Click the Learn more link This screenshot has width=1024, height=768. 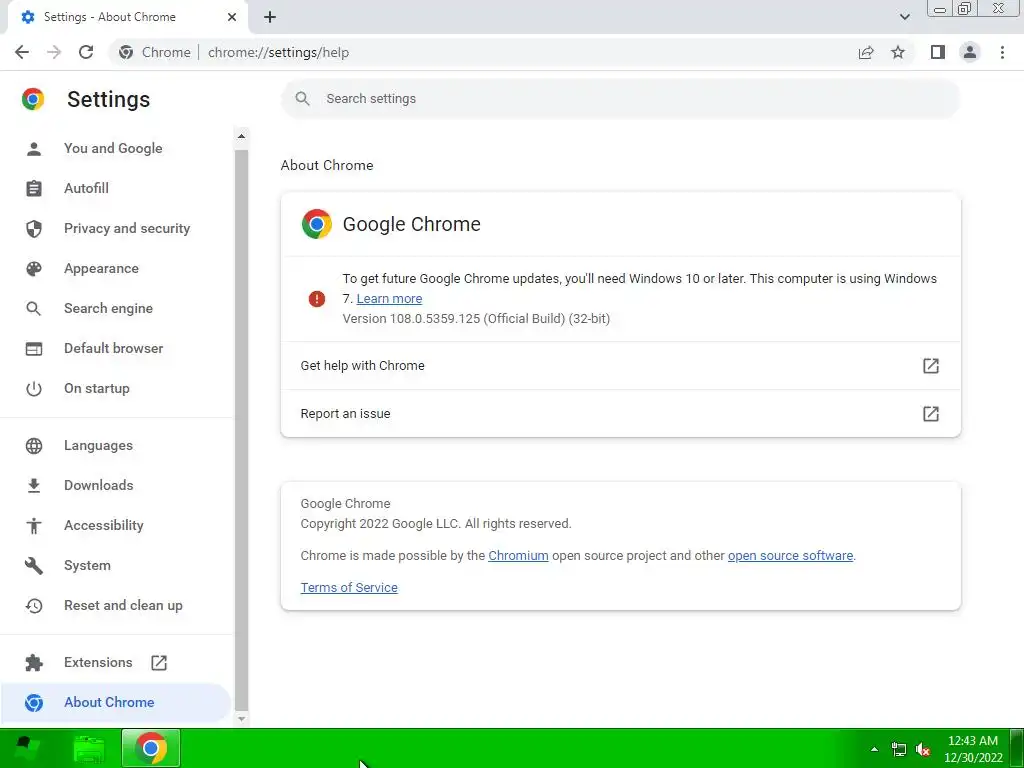coord(389,298)
